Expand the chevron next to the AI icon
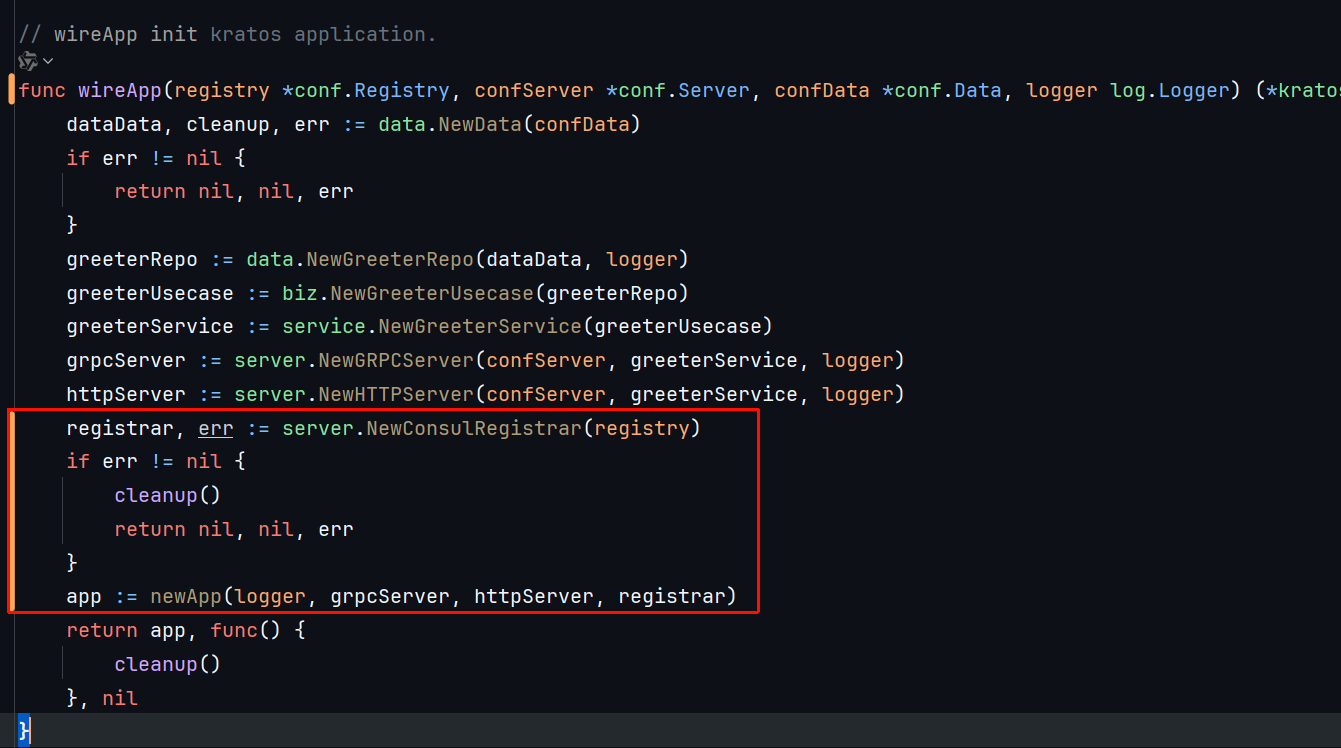 tap(48, 62)
